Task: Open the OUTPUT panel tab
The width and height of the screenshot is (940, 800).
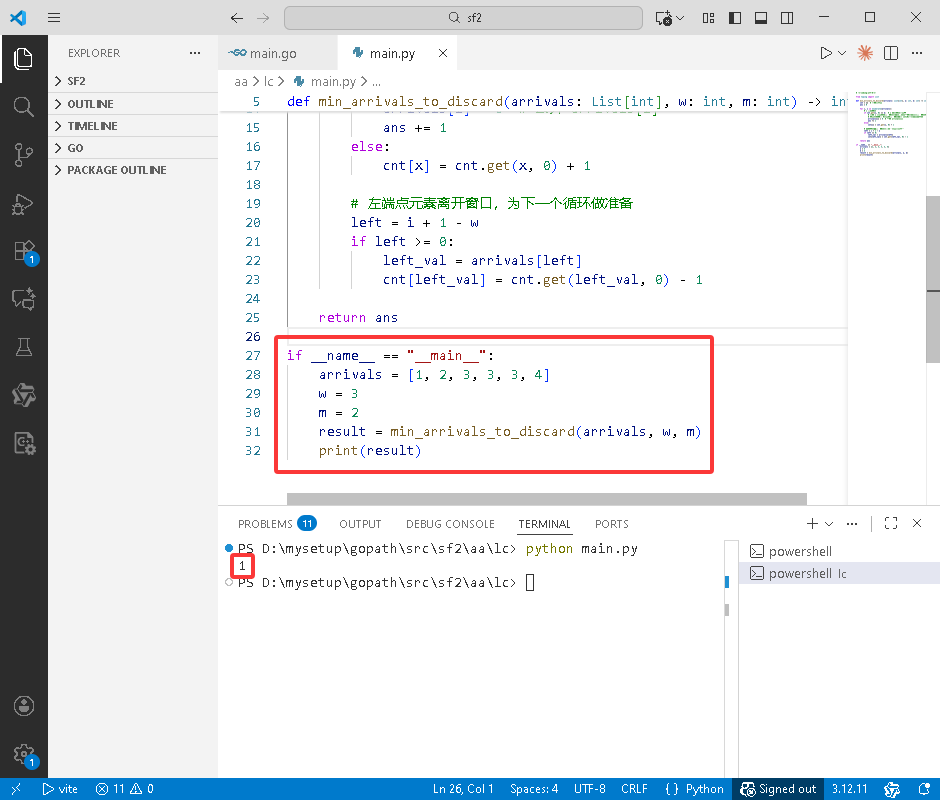Action: 360,524
